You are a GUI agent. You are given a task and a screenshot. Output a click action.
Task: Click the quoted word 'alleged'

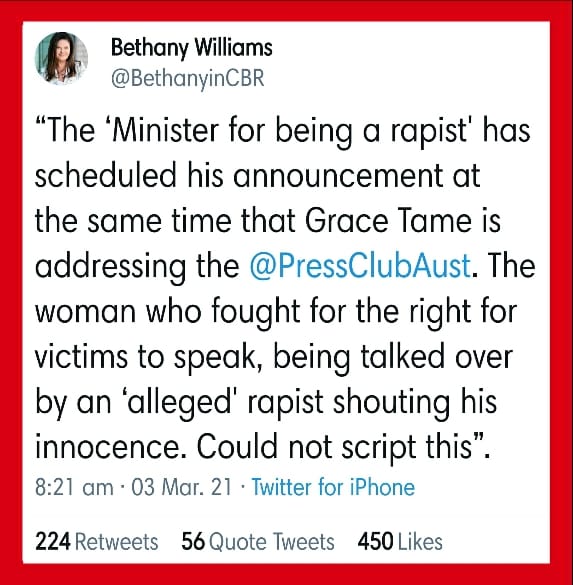point(181,402)
